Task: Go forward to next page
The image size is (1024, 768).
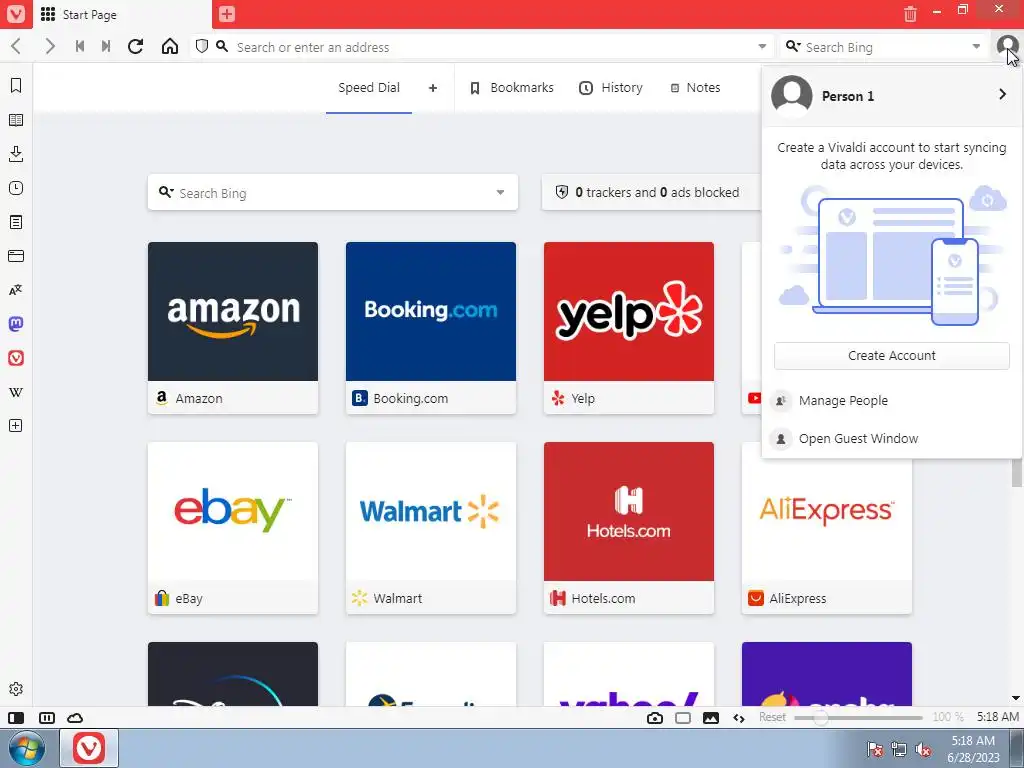Action: point(50,46)
